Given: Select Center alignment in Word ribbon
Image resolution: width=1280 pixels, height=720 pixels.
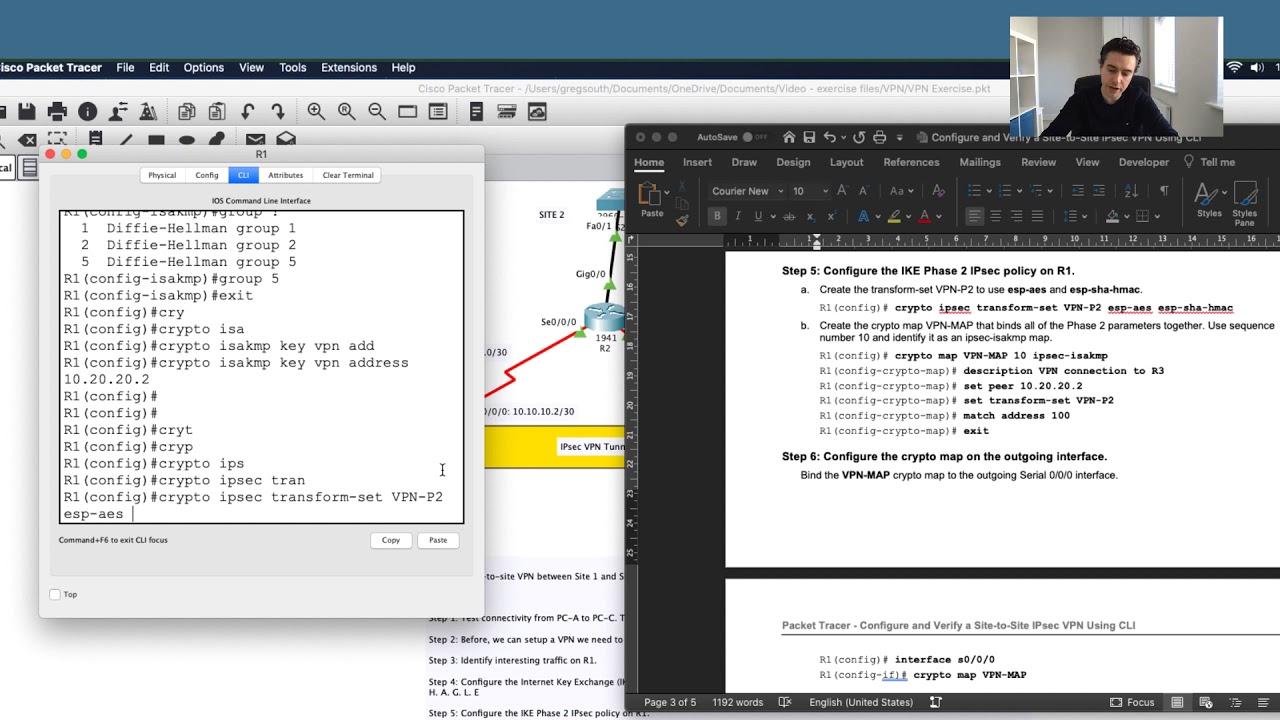Looking at the screenshot, I should (x=996, y=216).
